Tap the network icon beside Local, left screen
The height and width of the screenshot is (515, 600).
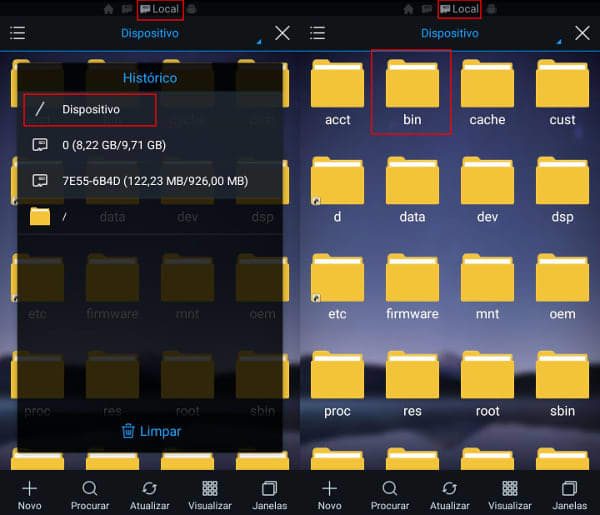[x=126, y=10]
